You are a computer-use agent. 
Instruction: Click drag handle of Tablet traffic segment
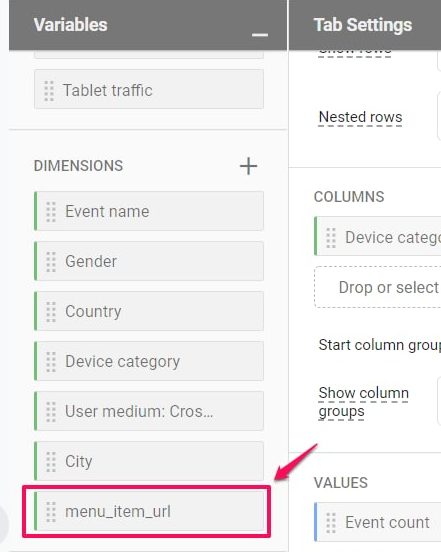(49, 90)
